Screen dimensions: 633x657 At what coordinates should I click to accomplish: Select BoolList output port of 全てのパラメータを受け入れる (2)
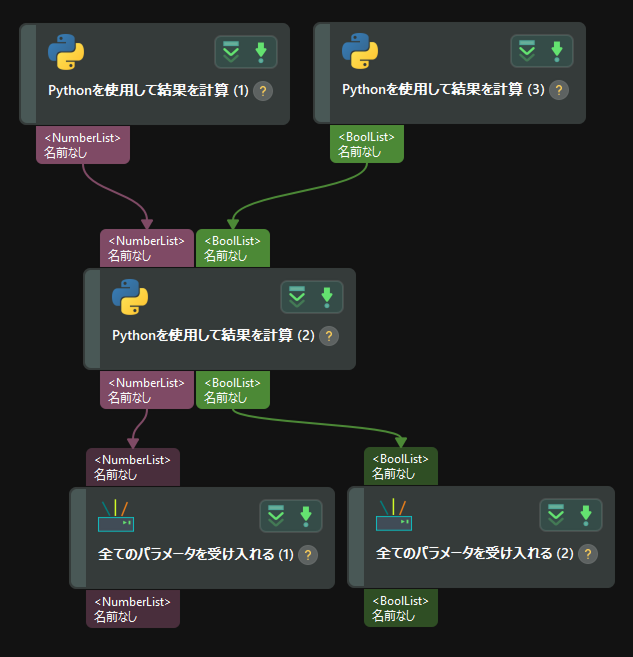pyautogui.click(x=401, y=608)
